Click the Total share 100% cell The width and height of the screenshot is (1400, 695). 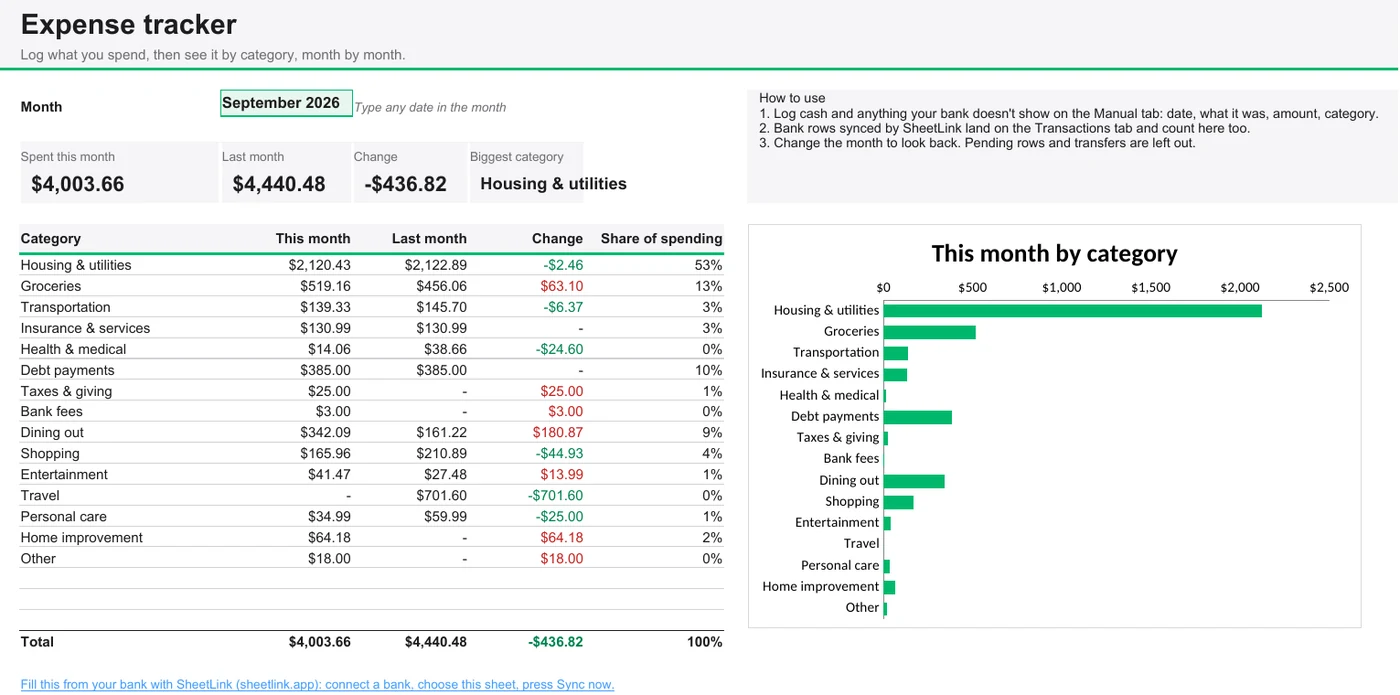click(705, 642)
